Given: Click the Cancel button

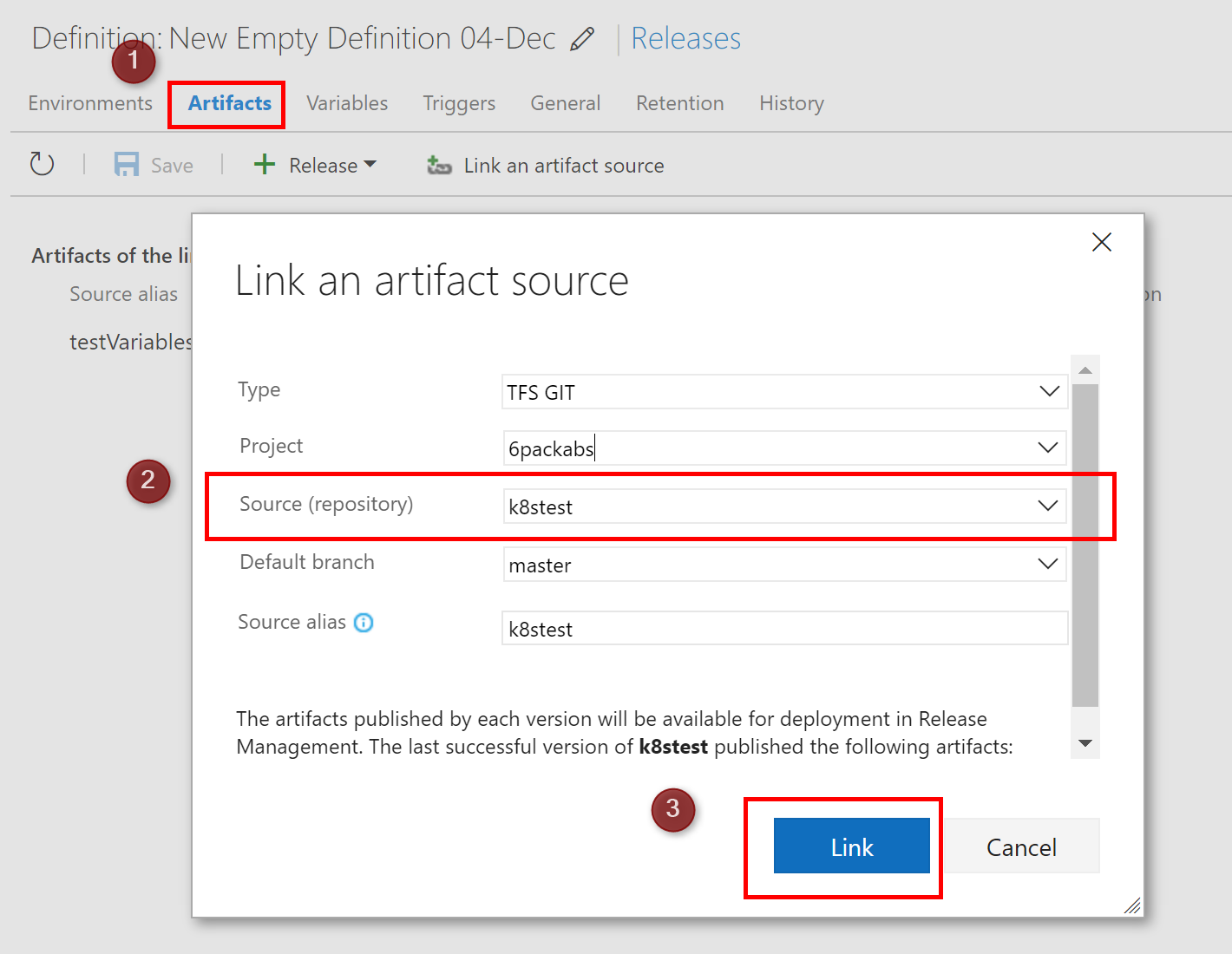Looking at the screenshot, I should pyautogui.click(x=1021, y=846).
